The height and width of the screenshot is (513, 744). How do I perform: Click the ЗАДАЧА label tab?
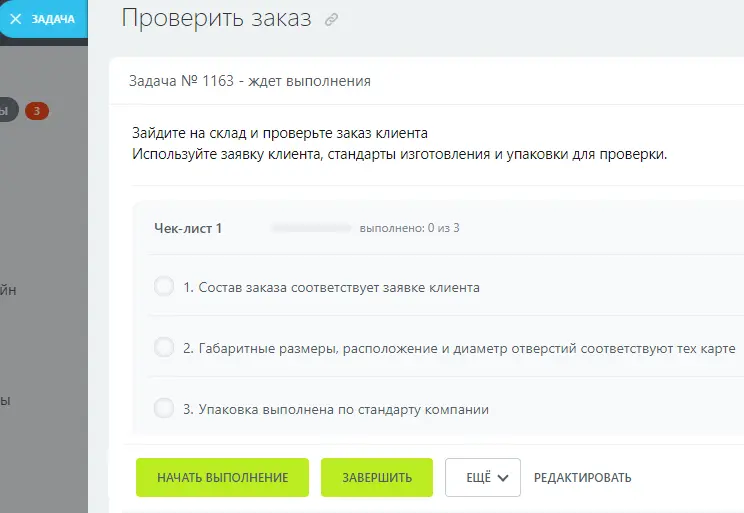point(53,19)
